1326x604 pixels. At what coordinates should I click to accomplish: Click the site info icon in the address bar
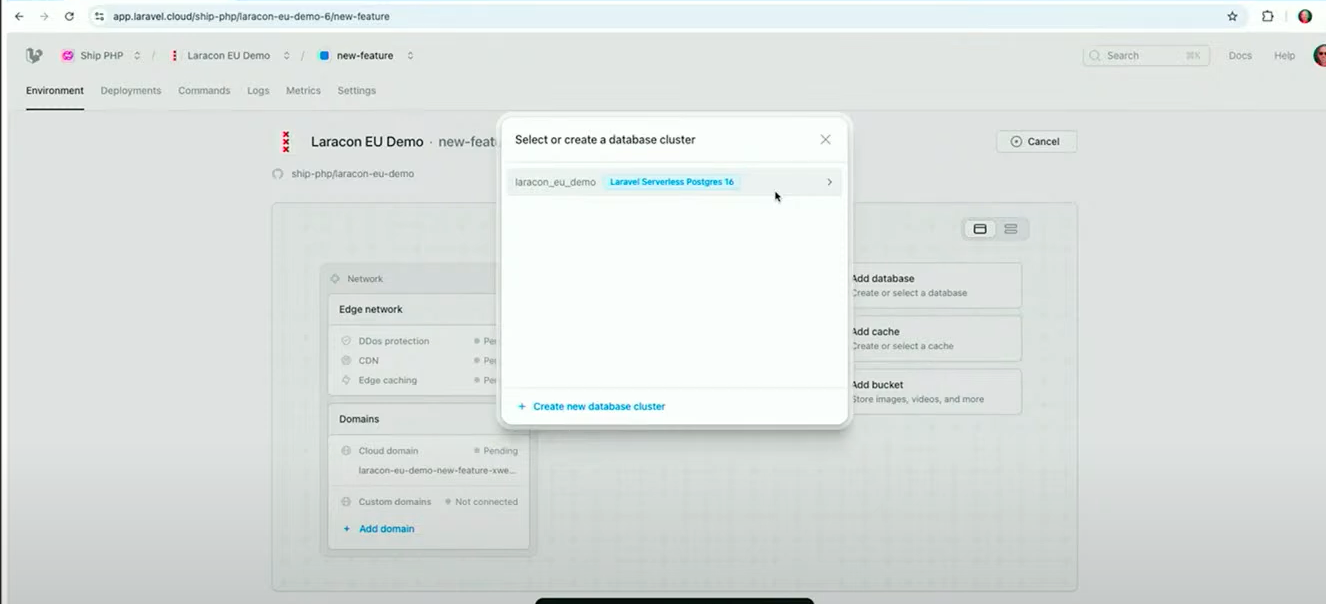[99, 16]
